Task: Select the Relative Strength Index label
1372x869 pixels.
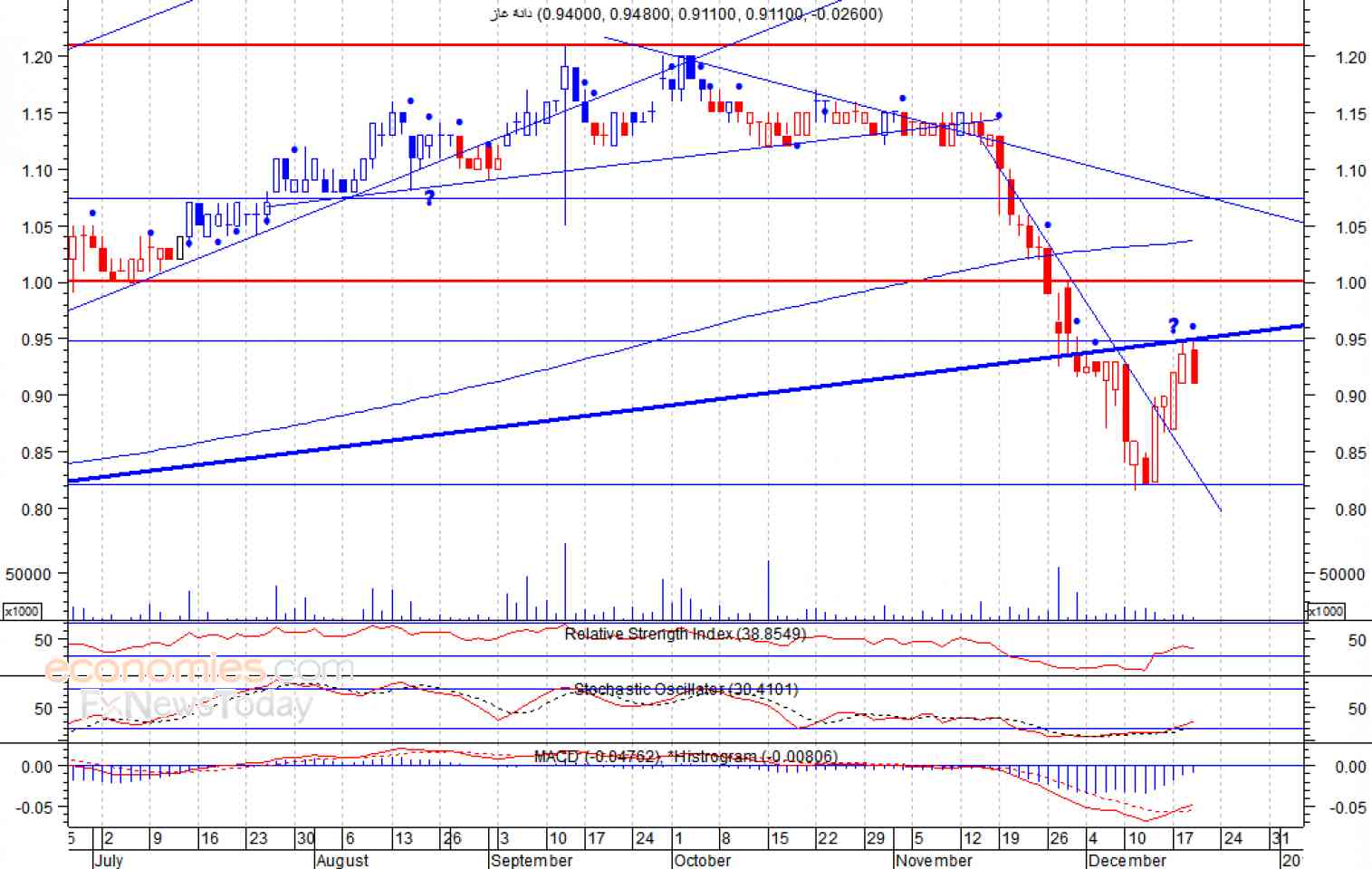Action: click(x=685, y=634)
